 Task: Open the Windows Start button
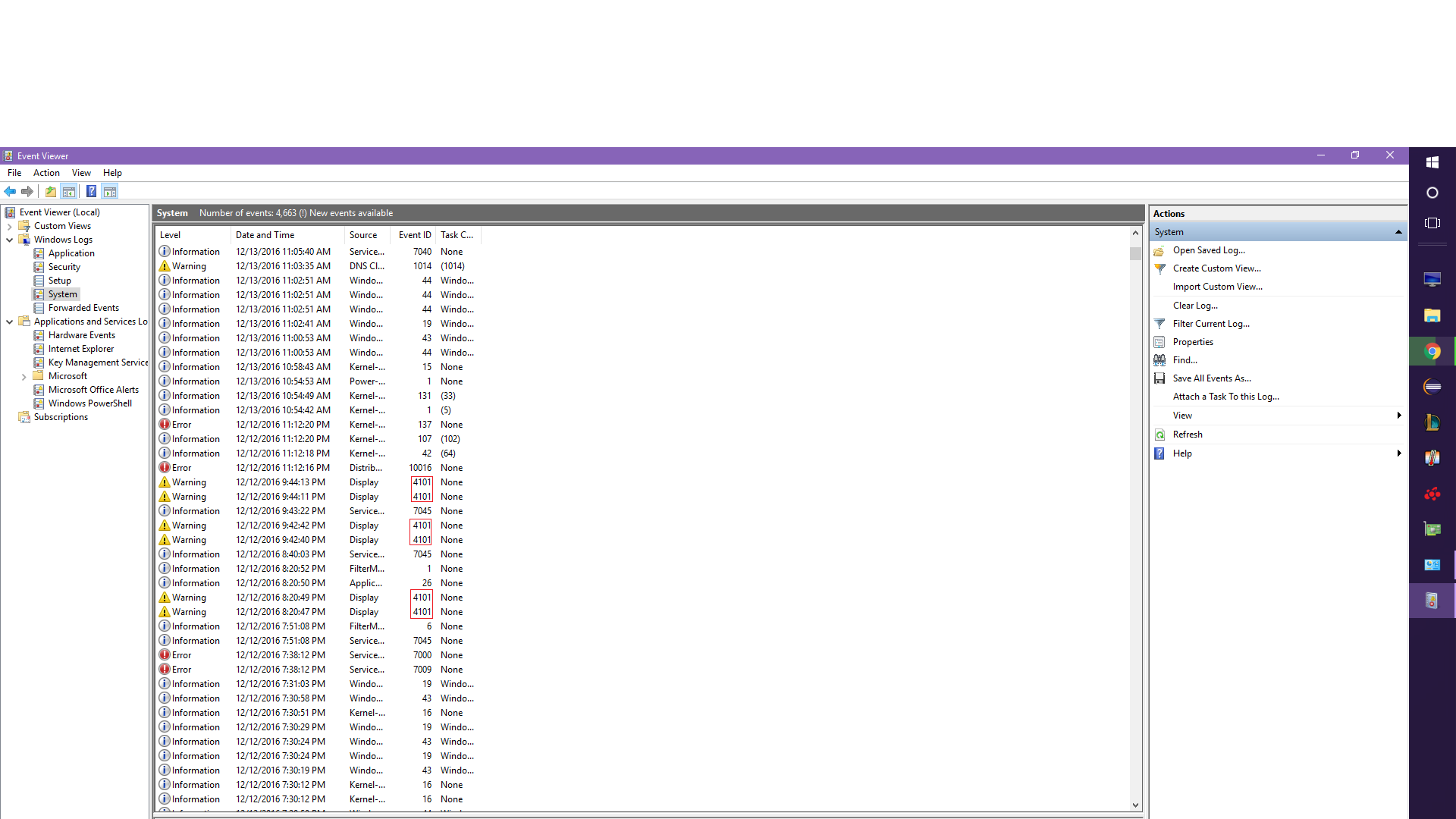(1432, 162)
